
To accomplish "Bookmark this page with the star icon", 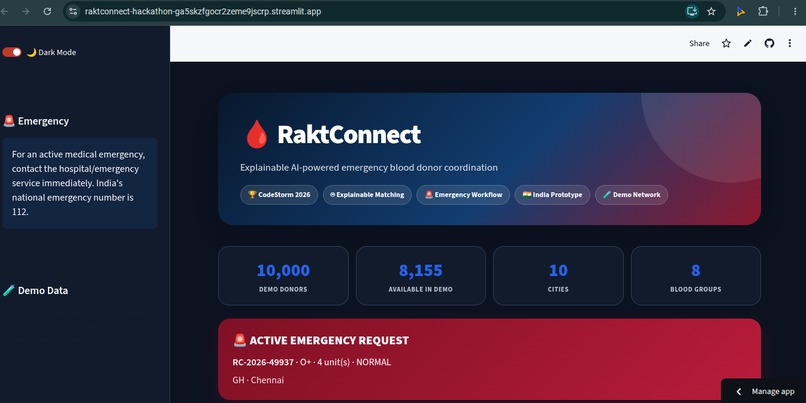I will 711,11.
